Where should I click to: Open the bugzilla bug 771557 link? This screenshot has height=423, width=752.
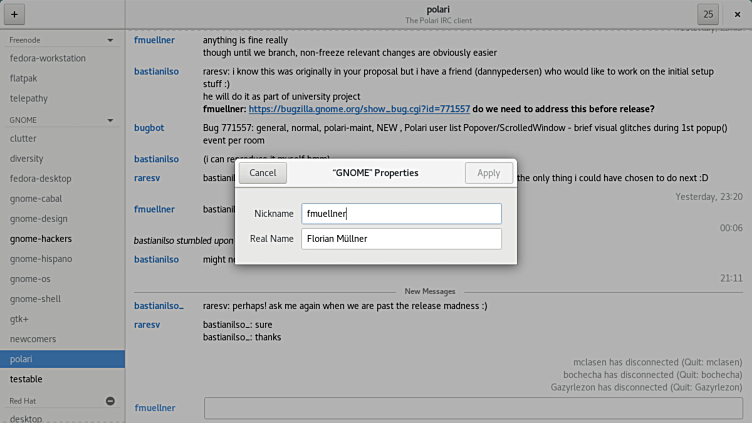(x=359, y=109)
